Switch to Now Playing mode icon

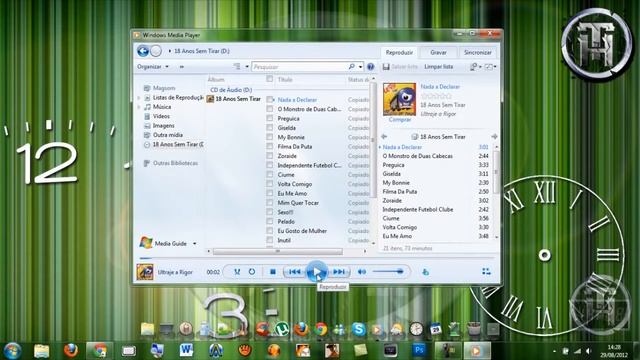(x=486, y=272)
